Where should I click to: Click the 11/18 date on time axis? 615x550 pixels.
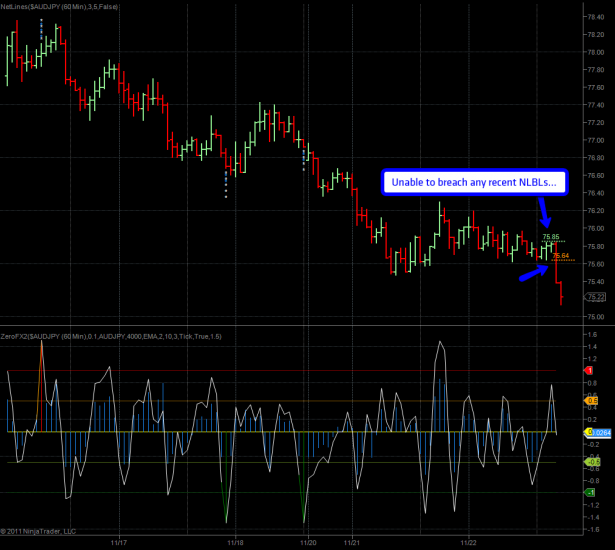coord(235,543)
